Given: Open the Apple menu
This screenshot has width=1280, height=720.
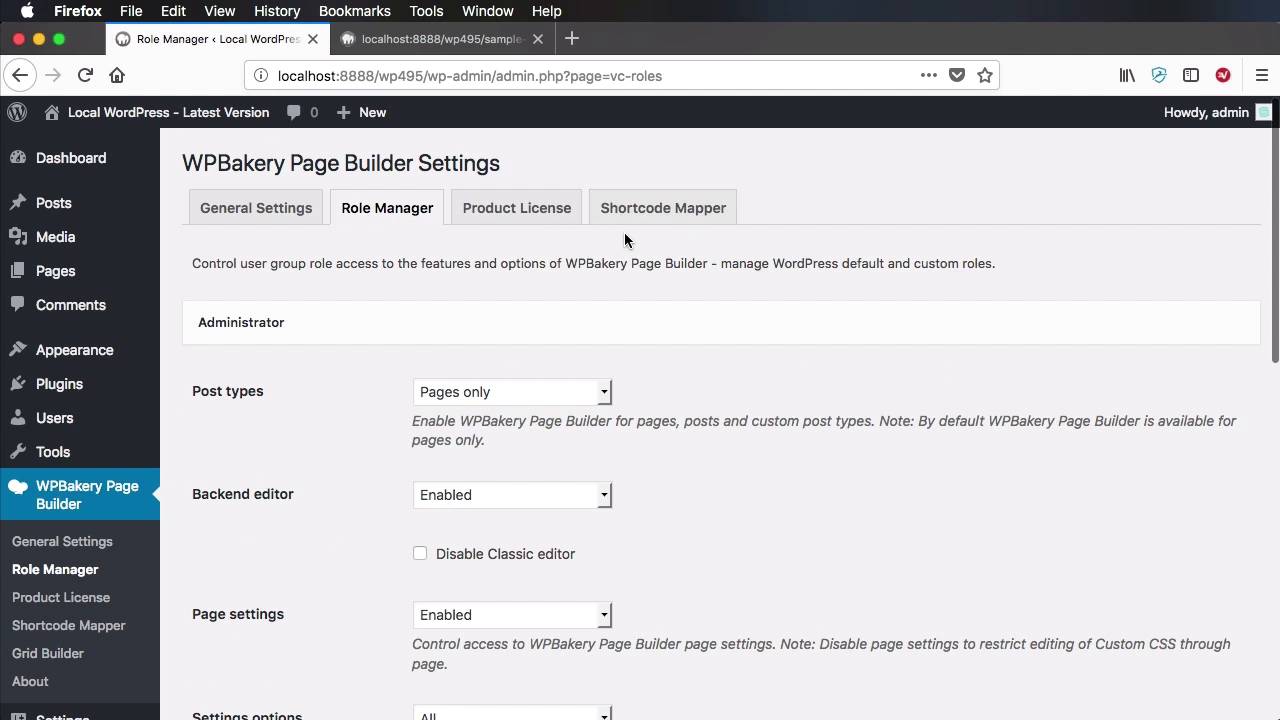Looking at the screenshot, I should click(27, 11).
